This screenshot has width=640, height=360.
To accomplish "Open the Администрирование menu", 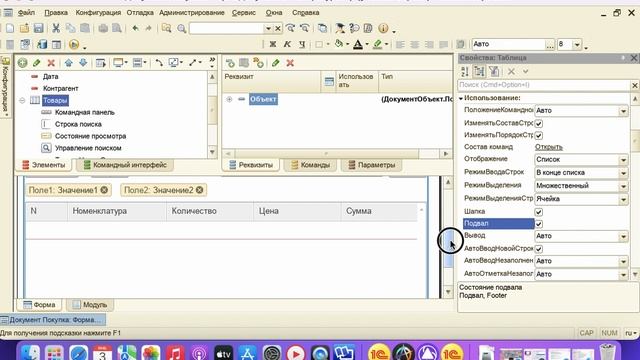I will point(192,13).
